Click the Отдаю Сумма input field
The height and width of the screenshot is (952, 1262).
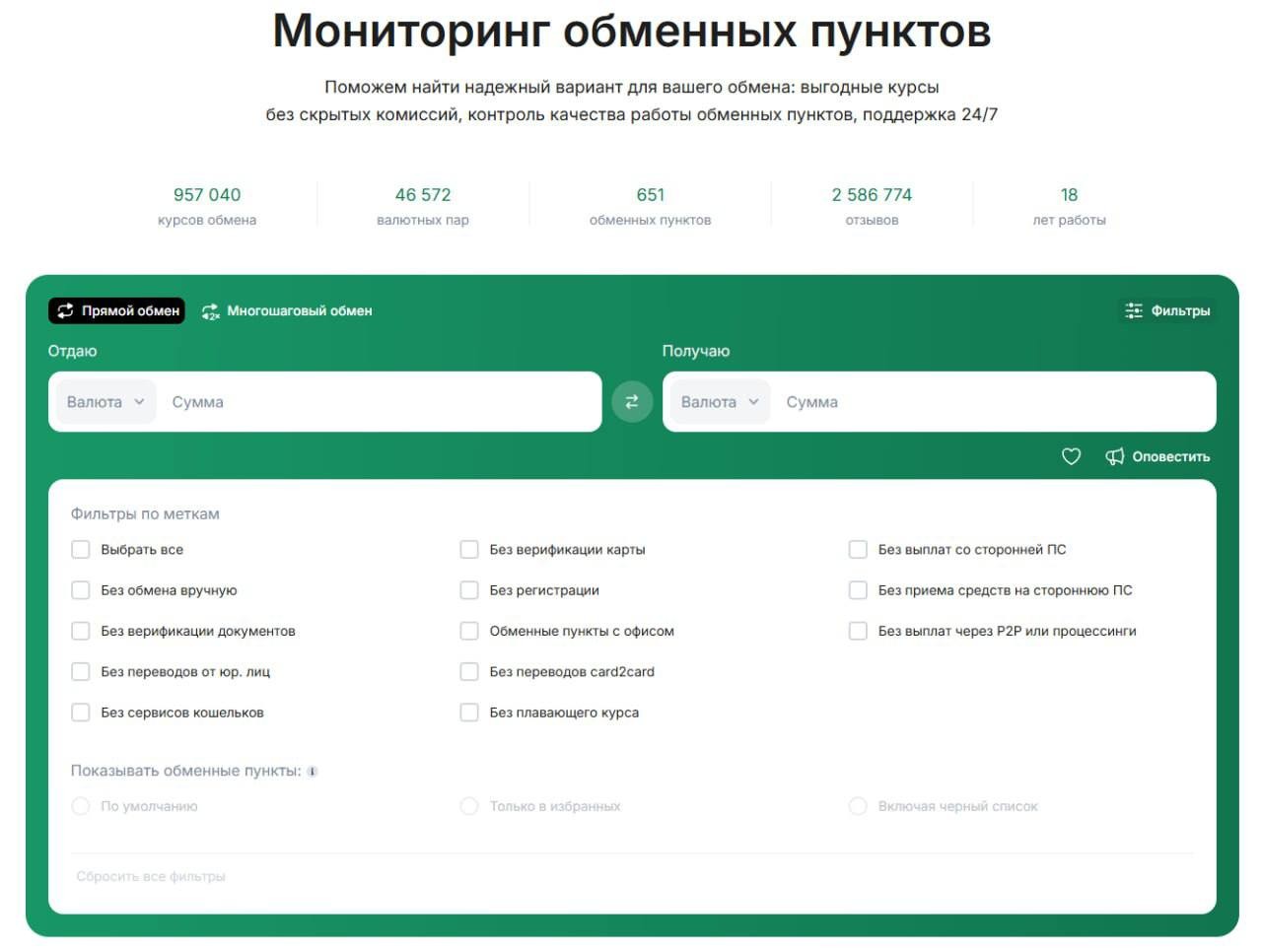(375, 402)
